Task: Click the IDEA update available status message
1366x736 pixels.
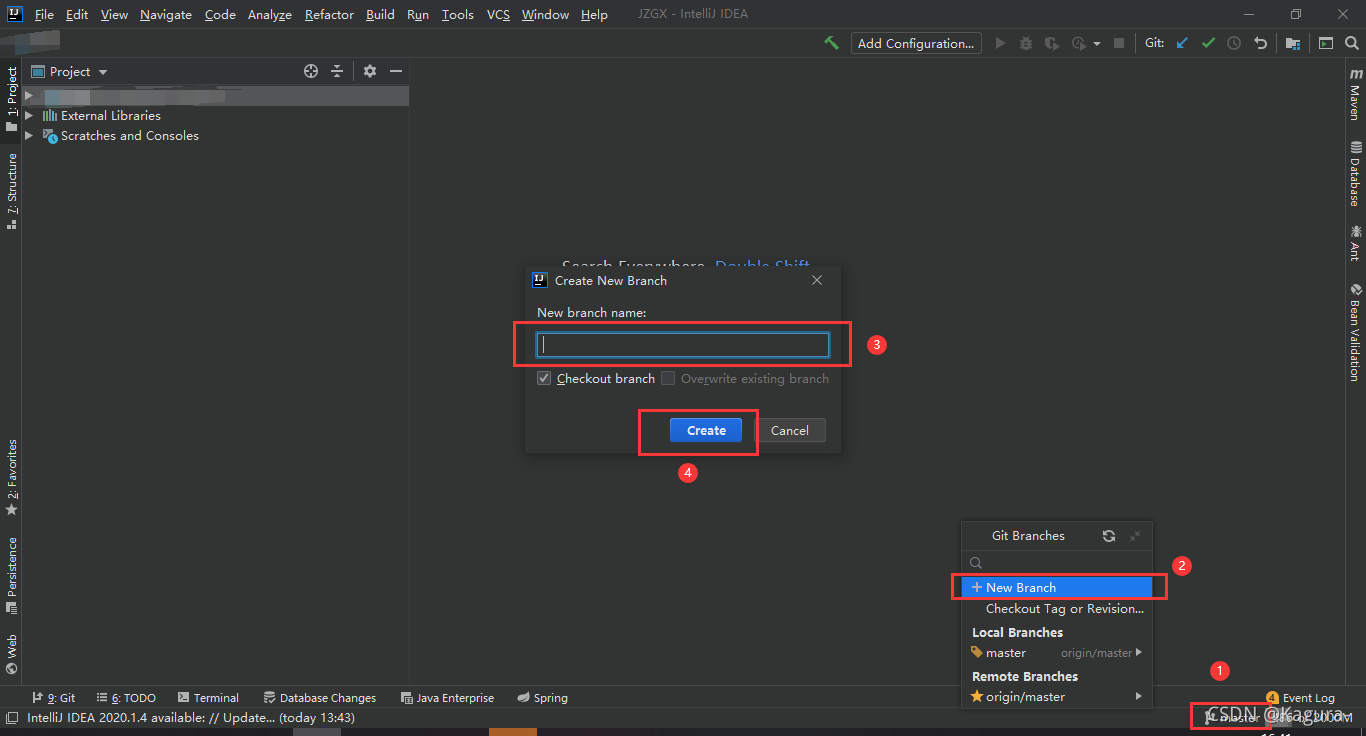Action: [191, 718]
